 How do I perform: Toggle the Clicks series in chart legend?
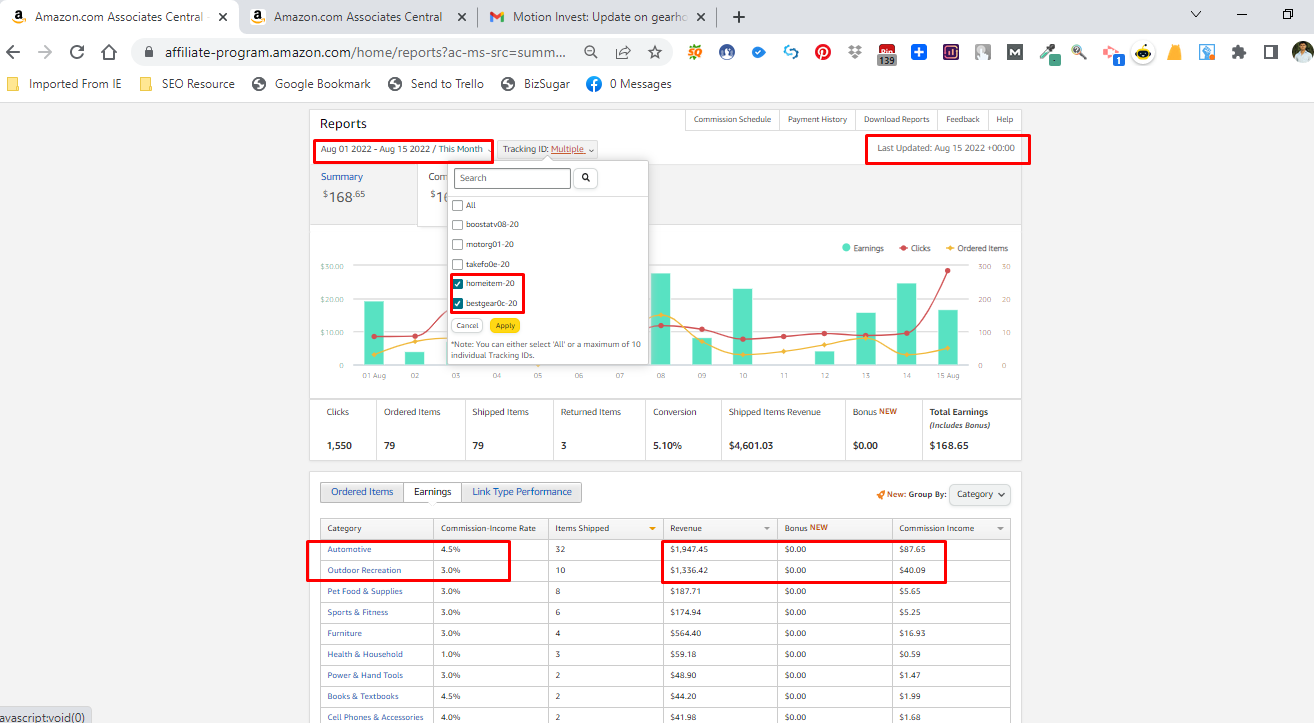[915, 248]
